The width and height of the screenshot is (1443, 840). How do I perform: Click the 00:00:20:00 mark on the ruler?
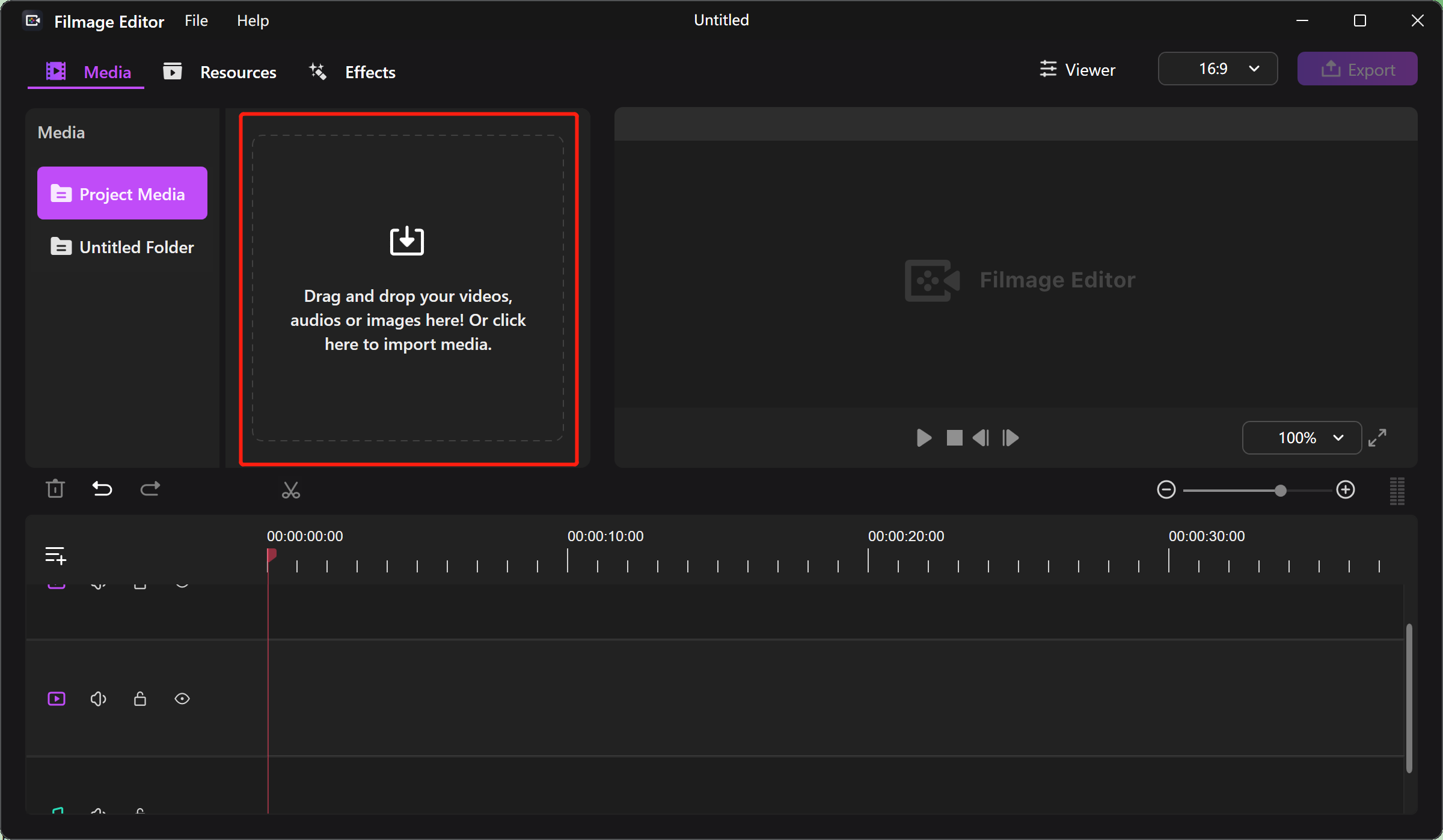906,536
